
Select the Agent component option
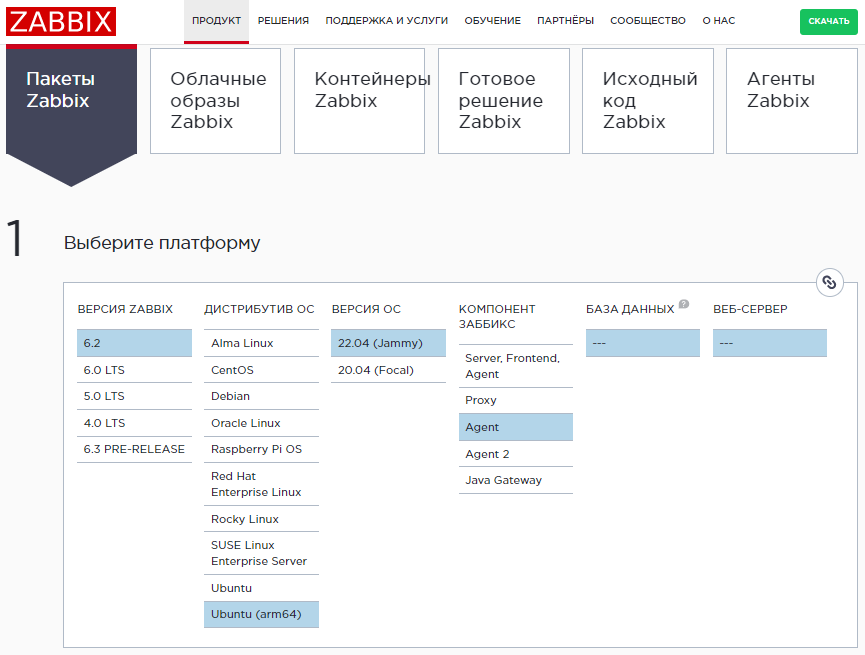(x=516, y=427)
